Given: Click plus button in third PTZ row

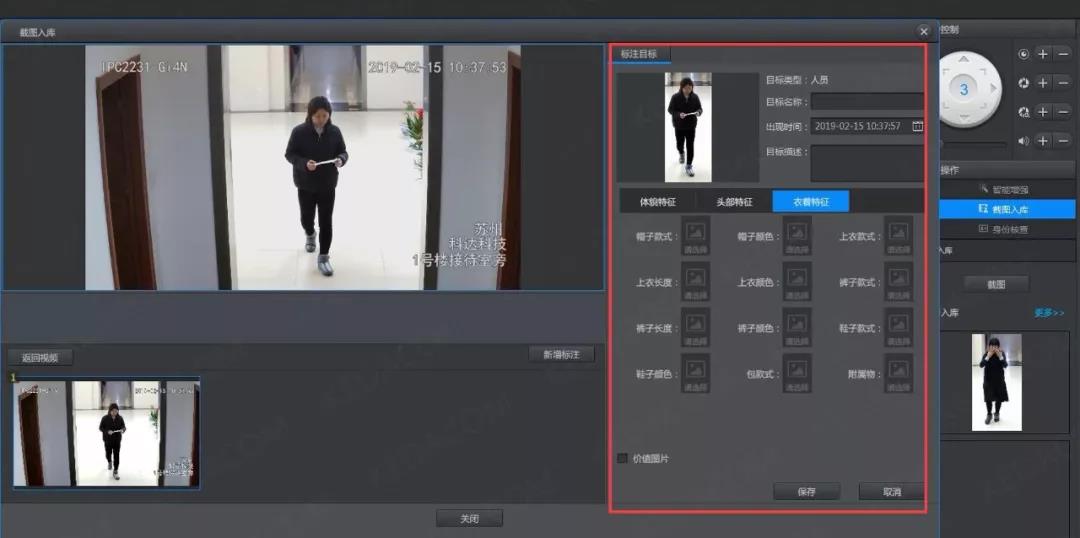Looking at the screenshot, I should (x=1043, y=112).
